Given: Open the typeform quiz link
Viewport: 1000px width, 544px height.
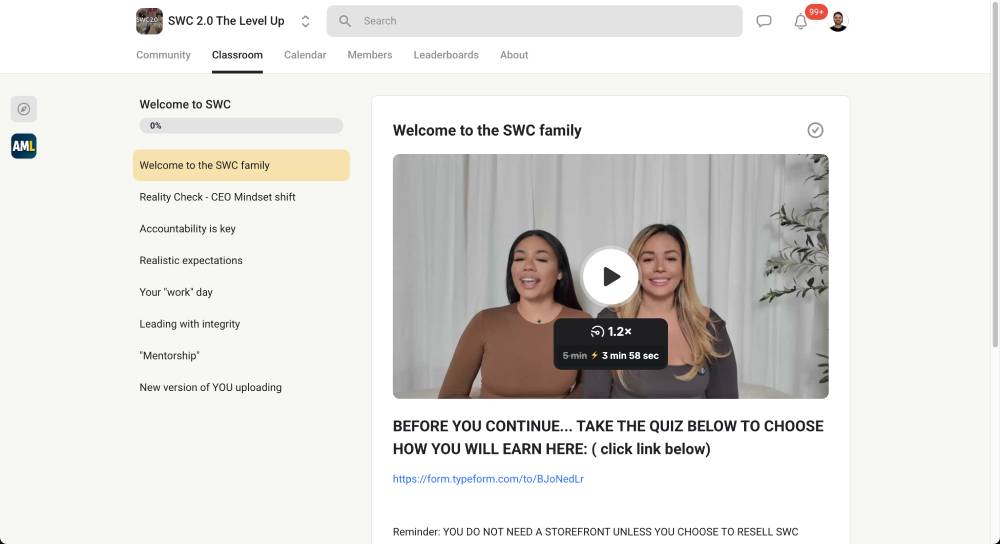Looking at the screenshot, I should click(x=488, y=479).
